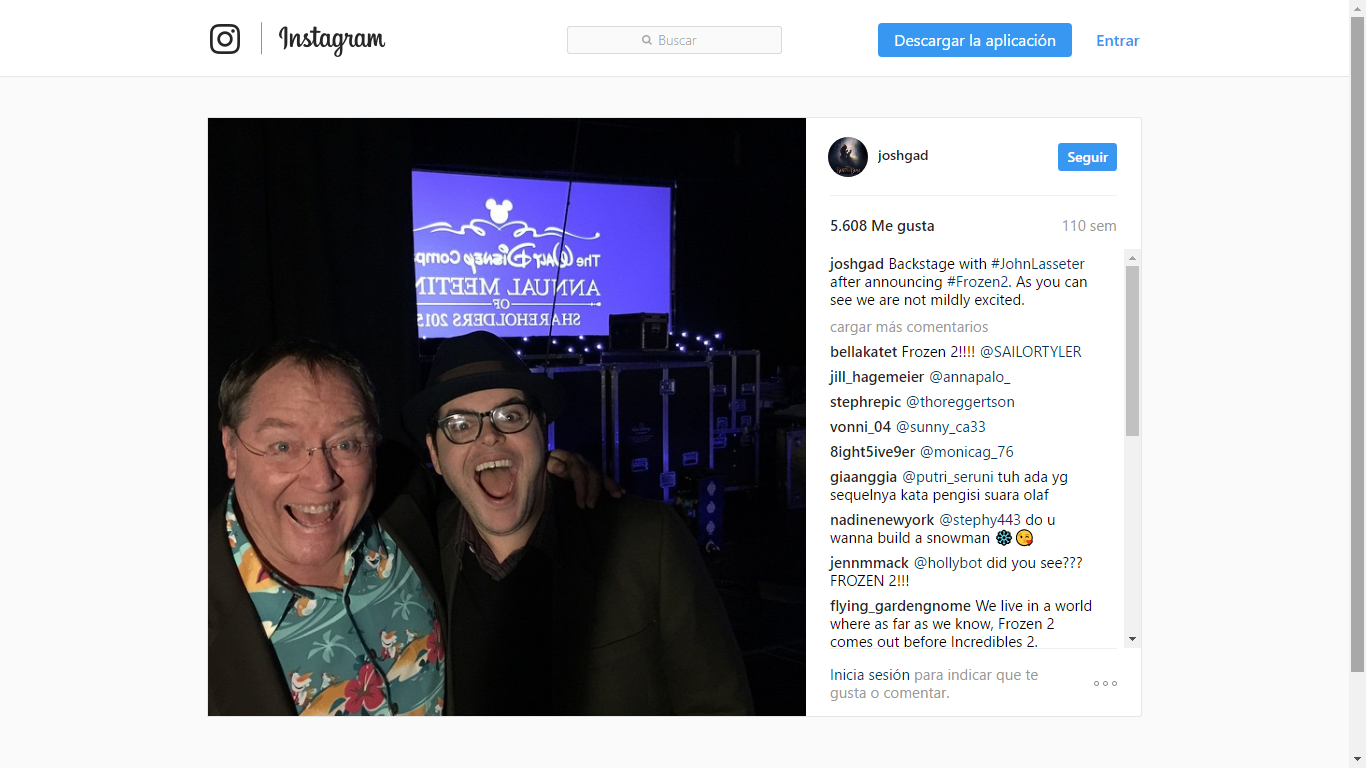The width and height of the screenshot is (1366, 768).
Task: Click the comments scroll down arrow
Action: [x=1132, y=639]
